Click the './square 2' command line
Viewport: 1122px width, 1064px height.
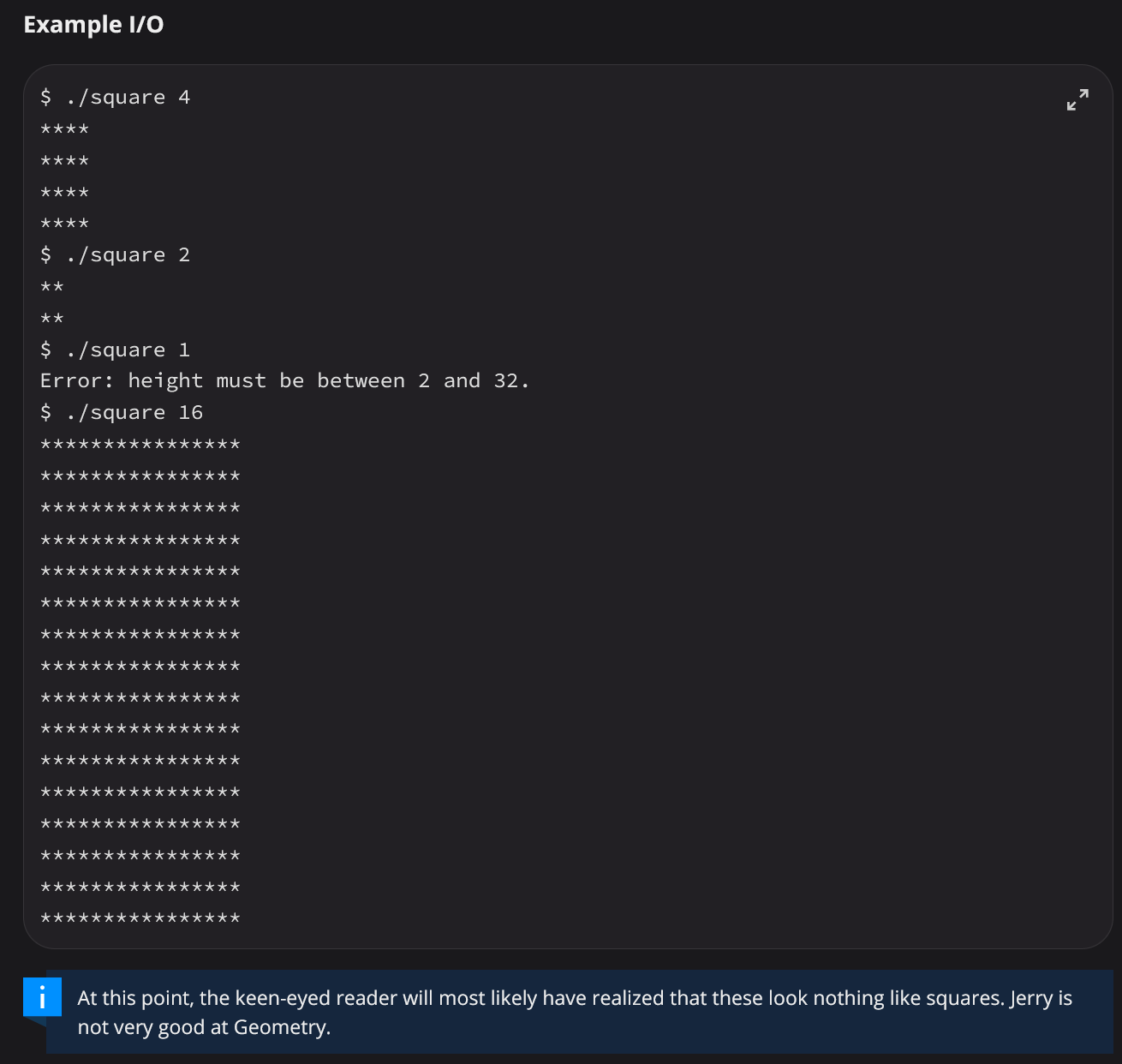point(115,255)
